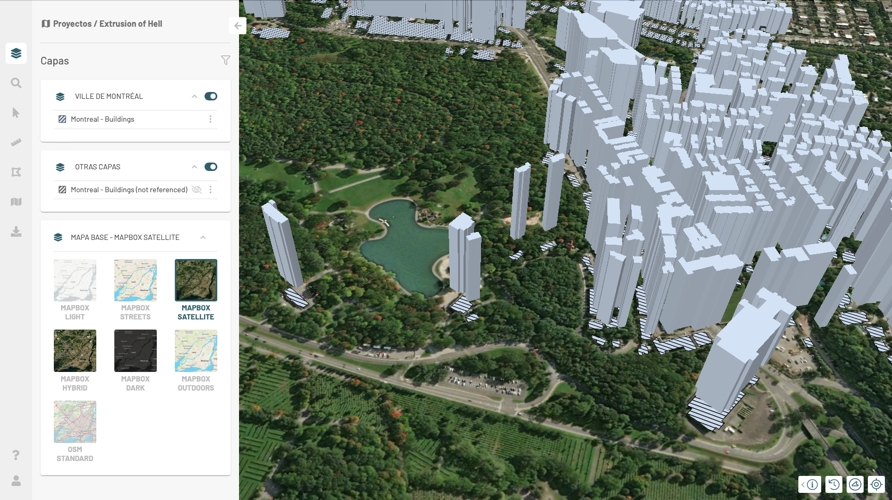Click the Proyectos breadcrumb link

72,24
